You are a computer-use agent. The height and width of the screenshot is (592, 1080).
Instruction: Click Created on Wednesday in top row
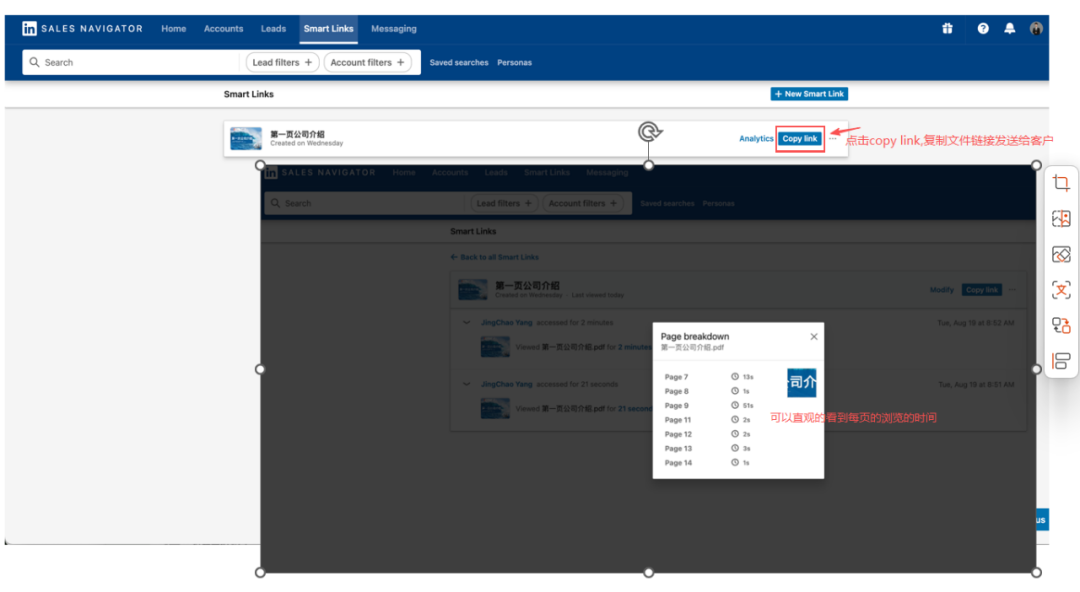click(307, 143)
